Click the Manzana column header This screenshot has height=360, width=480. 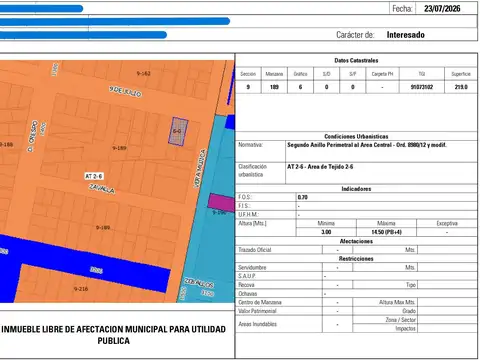(274, 74)
